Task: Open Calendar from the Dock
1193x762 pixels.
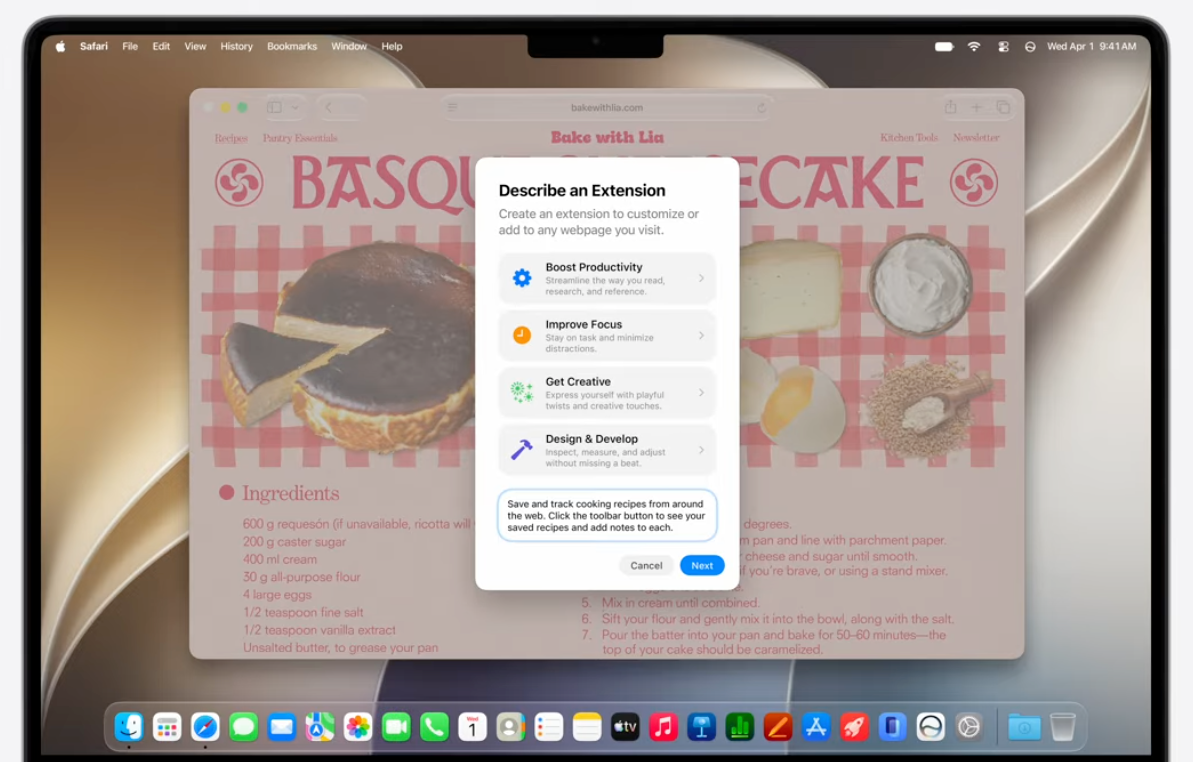Action: point(472,727)
